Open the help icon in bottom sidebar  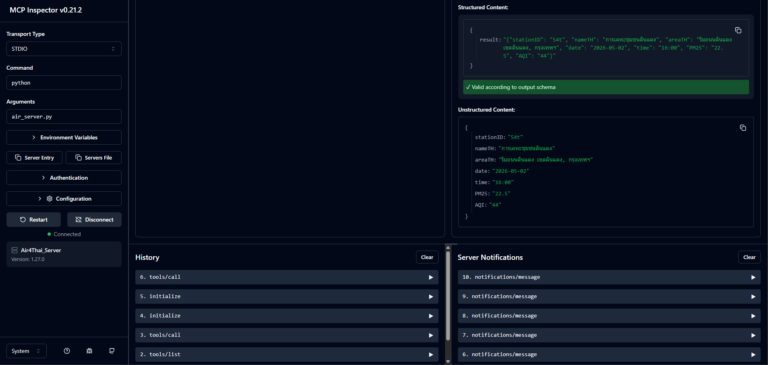click(x=67, y=351)
